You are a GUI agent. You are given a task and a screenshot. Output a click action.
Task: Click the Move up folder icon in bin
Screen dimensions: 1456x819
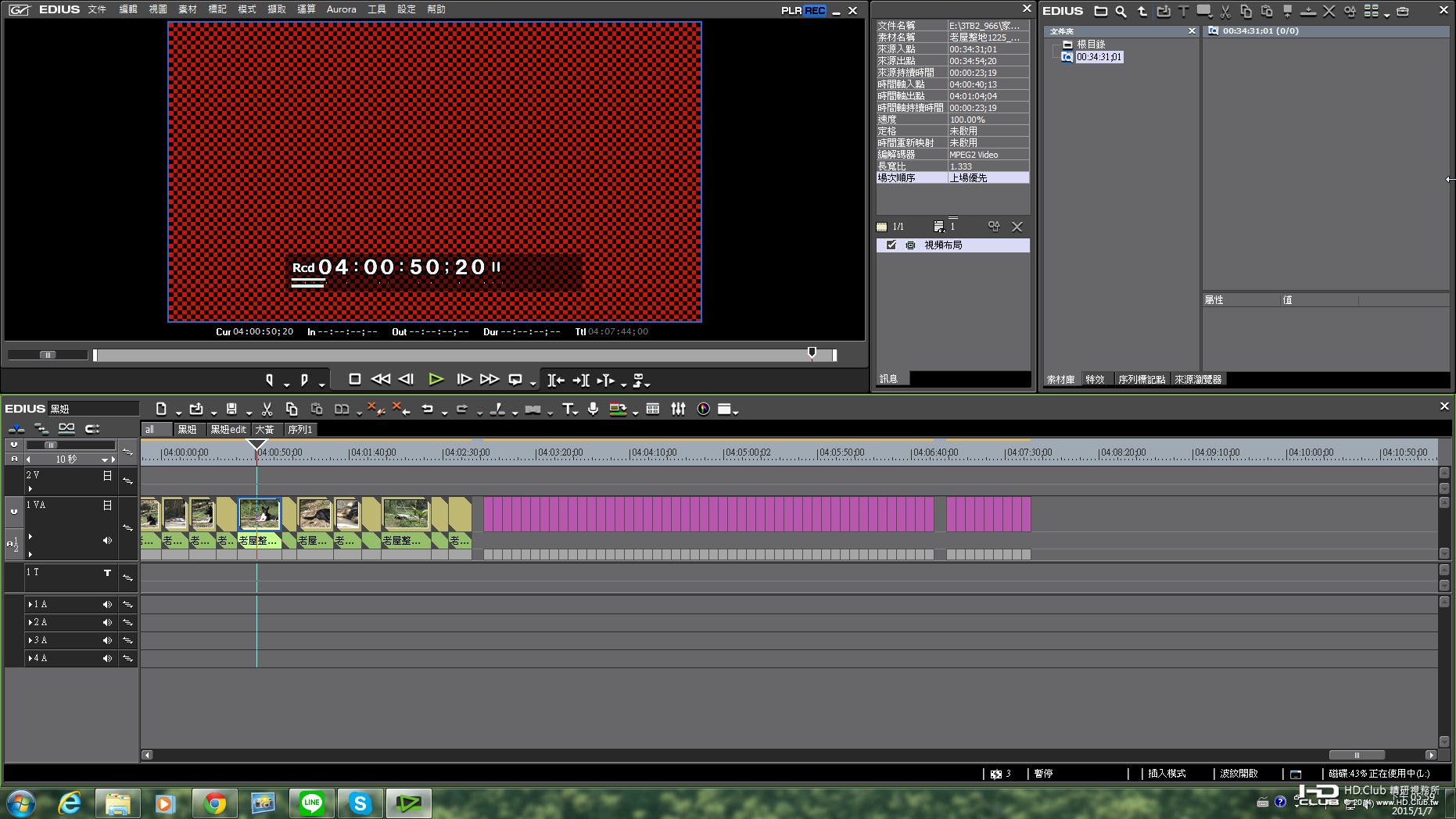1142,11
